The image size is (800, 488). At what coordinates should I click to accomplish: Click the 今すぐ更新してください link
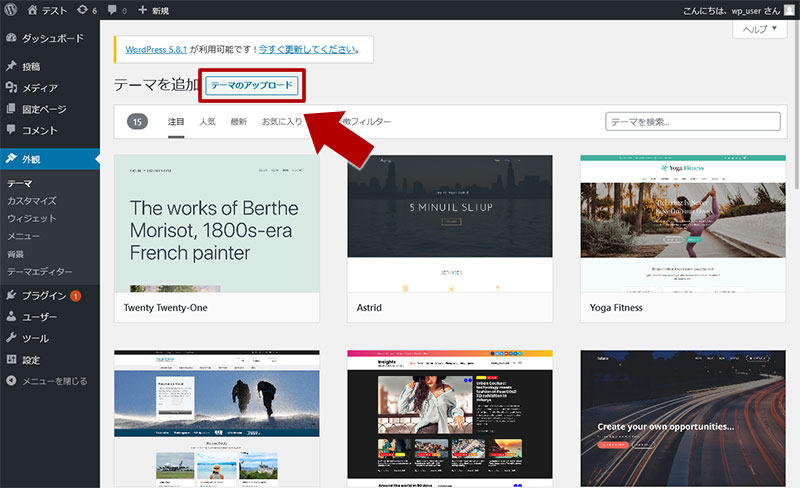307,50
